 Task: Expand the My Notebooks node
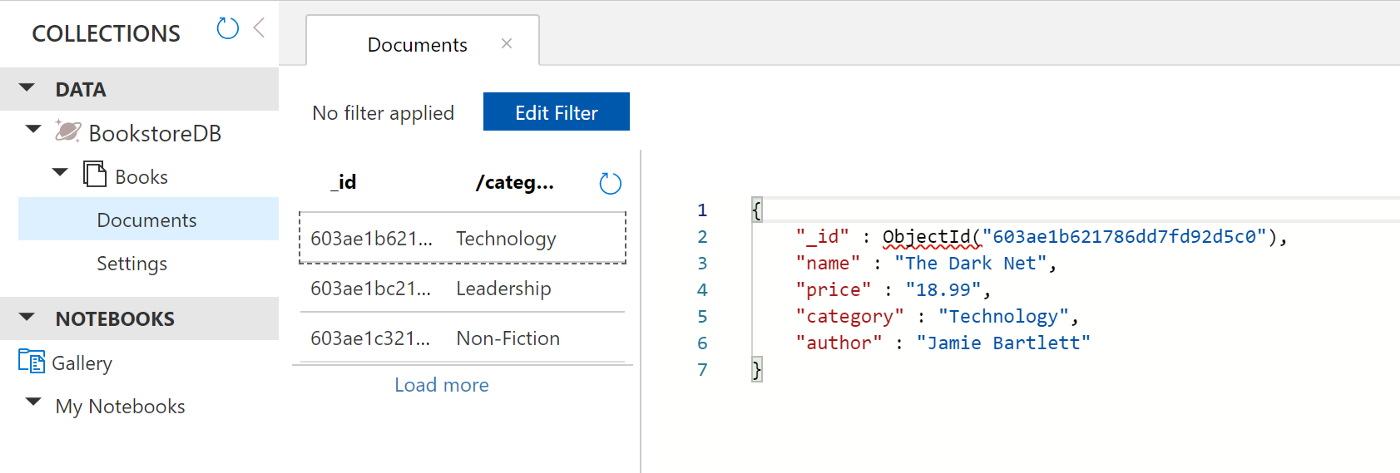tap(34, 403)
